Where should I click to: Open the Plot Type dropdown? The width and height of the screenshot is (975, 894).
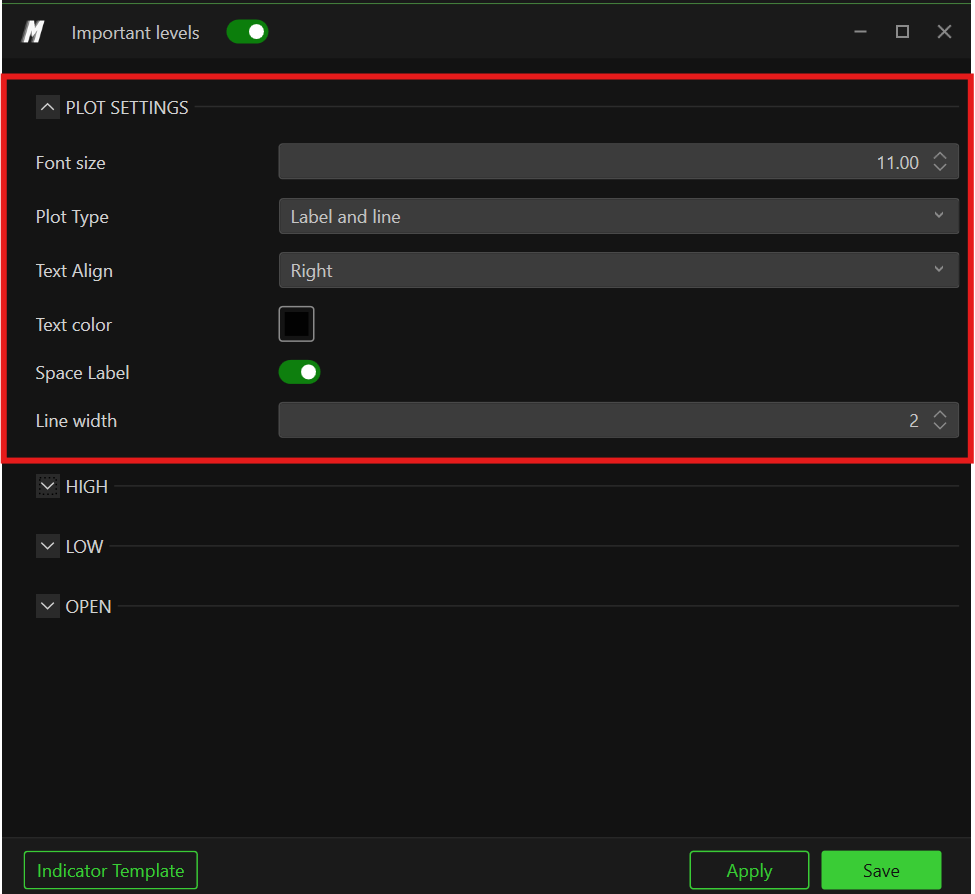[x=618, y=216]
